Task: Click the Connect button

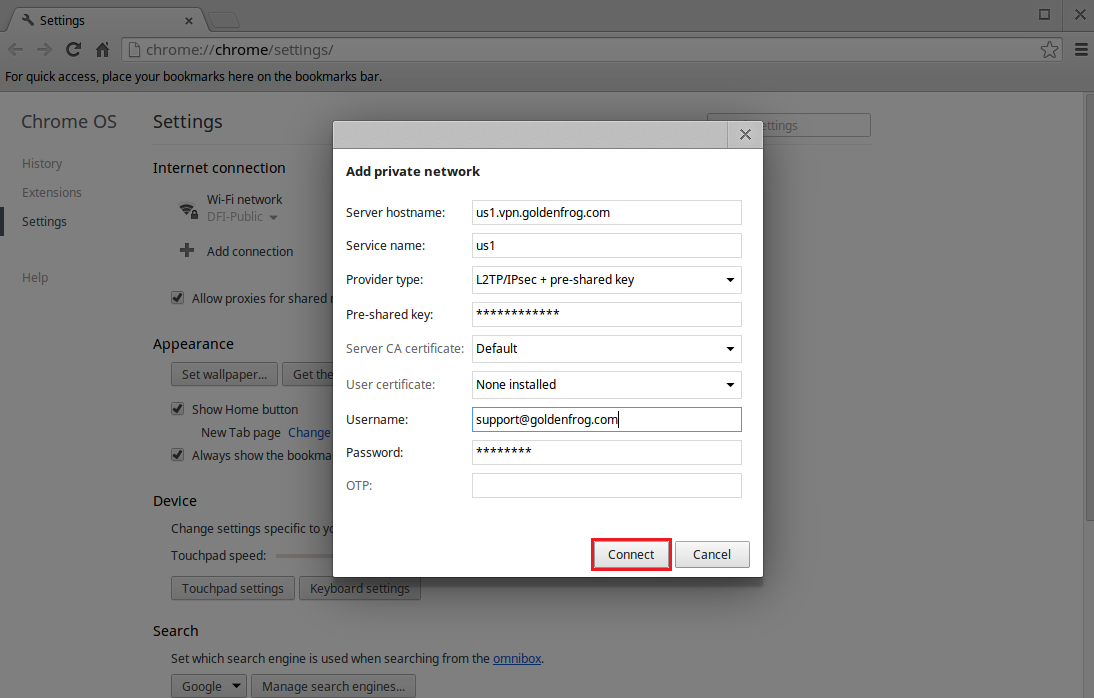Action: click(x=631, y=553)
